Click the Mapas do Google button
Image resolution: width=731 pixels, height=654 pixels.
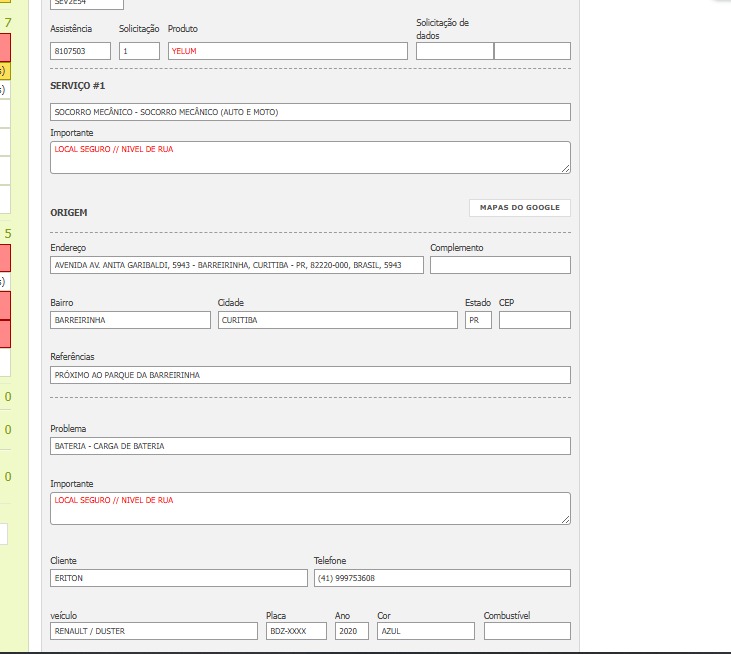(x=519, y=208)
